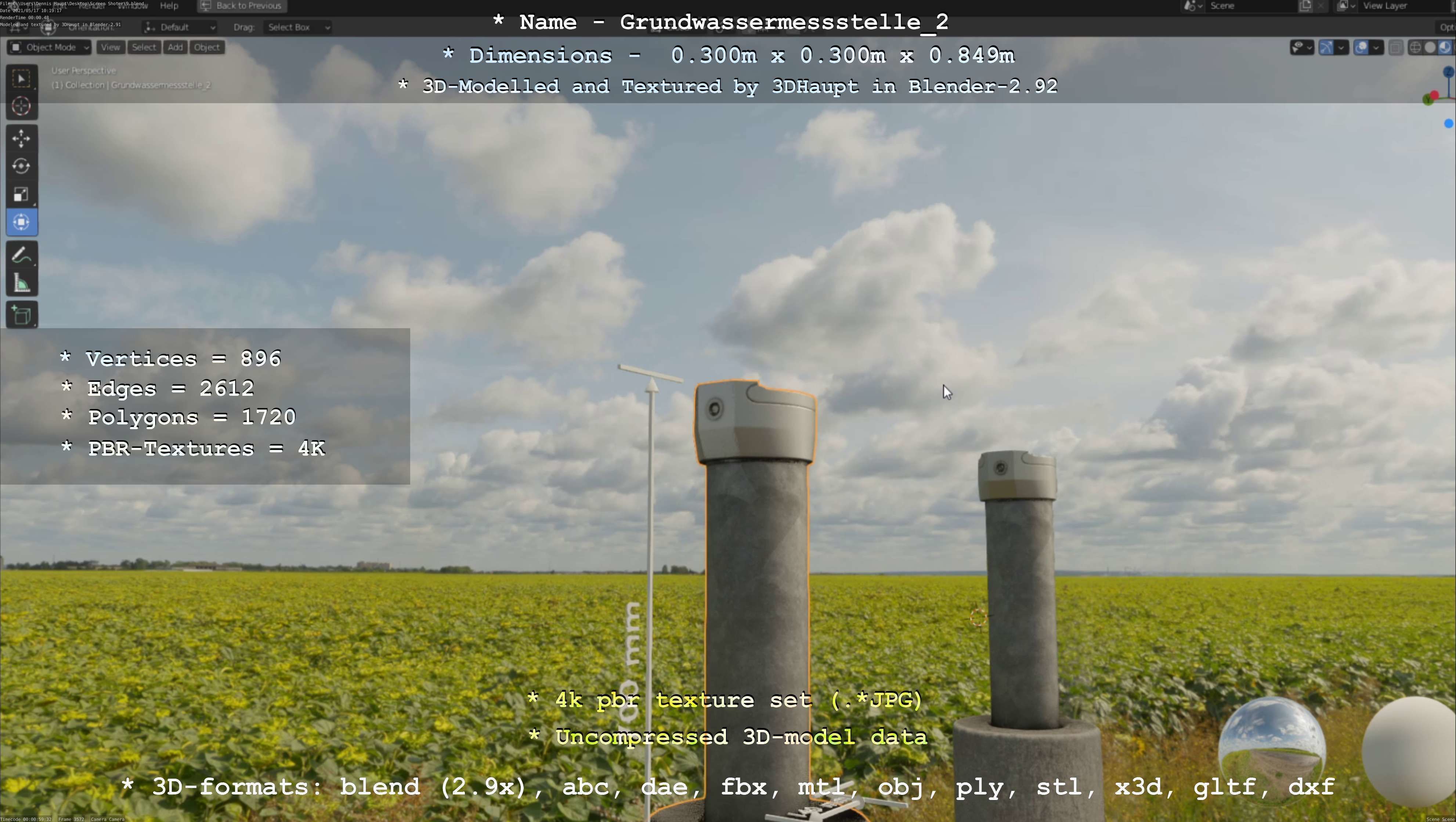Click the active Transform tool

pos(21,222)
